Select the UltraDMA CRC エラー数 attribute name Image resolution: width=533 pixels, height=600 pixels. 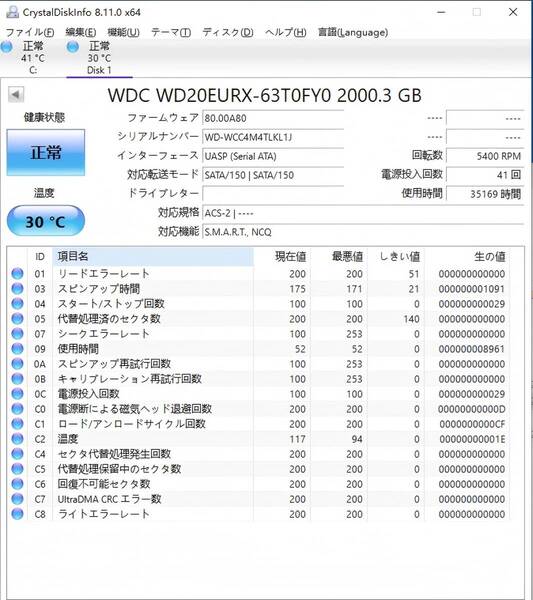(109, 499)
